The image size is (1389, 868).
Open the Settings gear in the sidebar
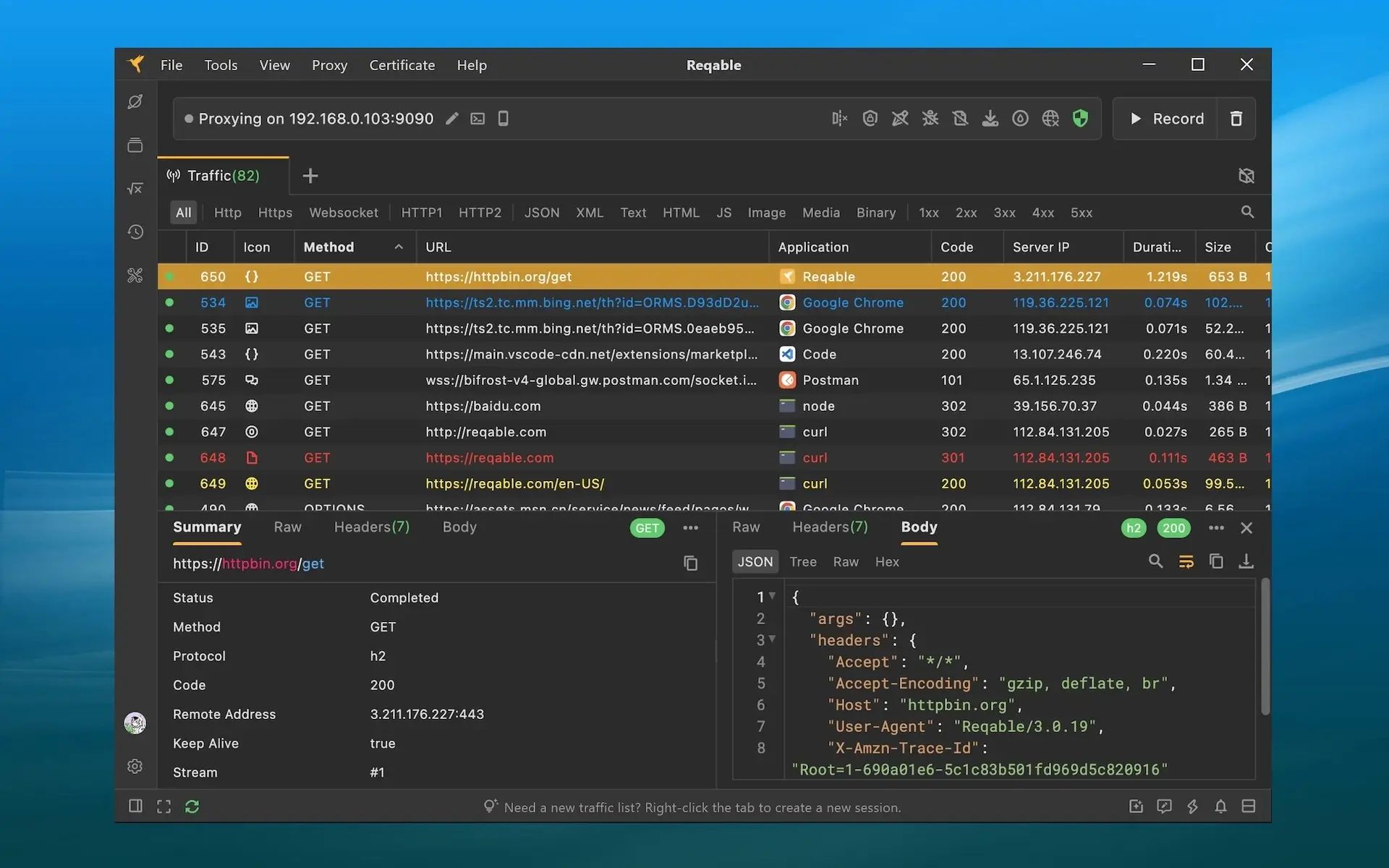pyautogui.click(x=135, y=766)
